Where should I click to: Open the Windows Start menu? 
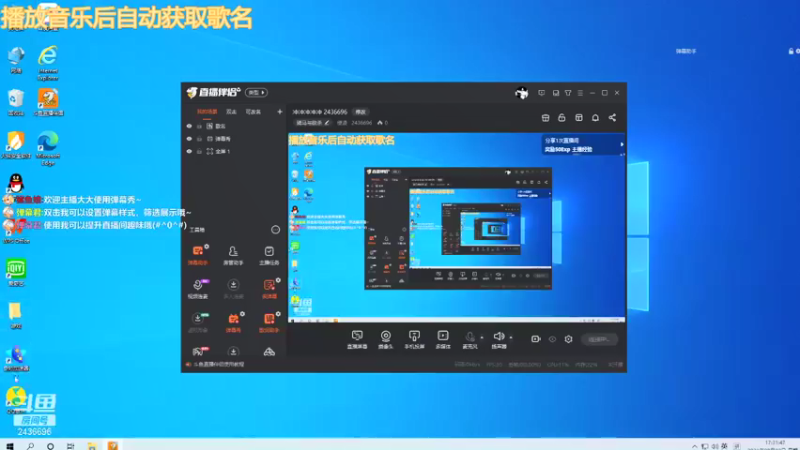tap(10, 446)
